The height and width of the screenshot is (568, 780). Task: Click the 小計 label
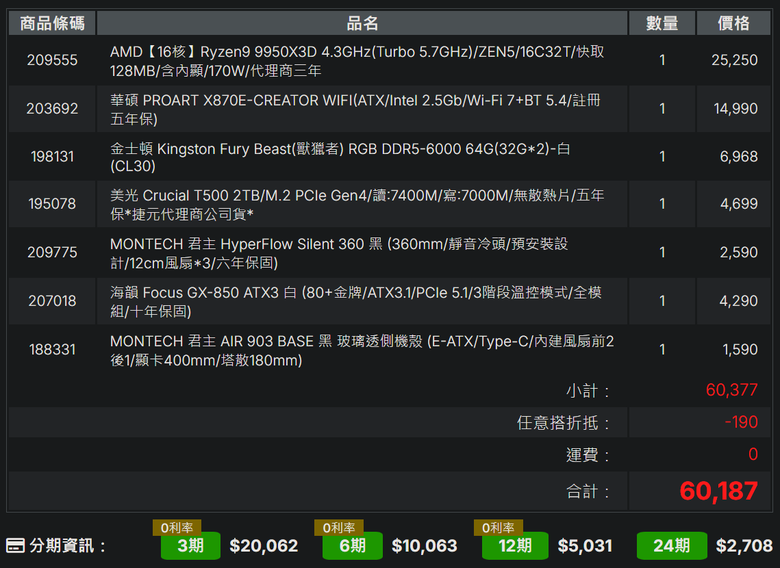(587, 391)
